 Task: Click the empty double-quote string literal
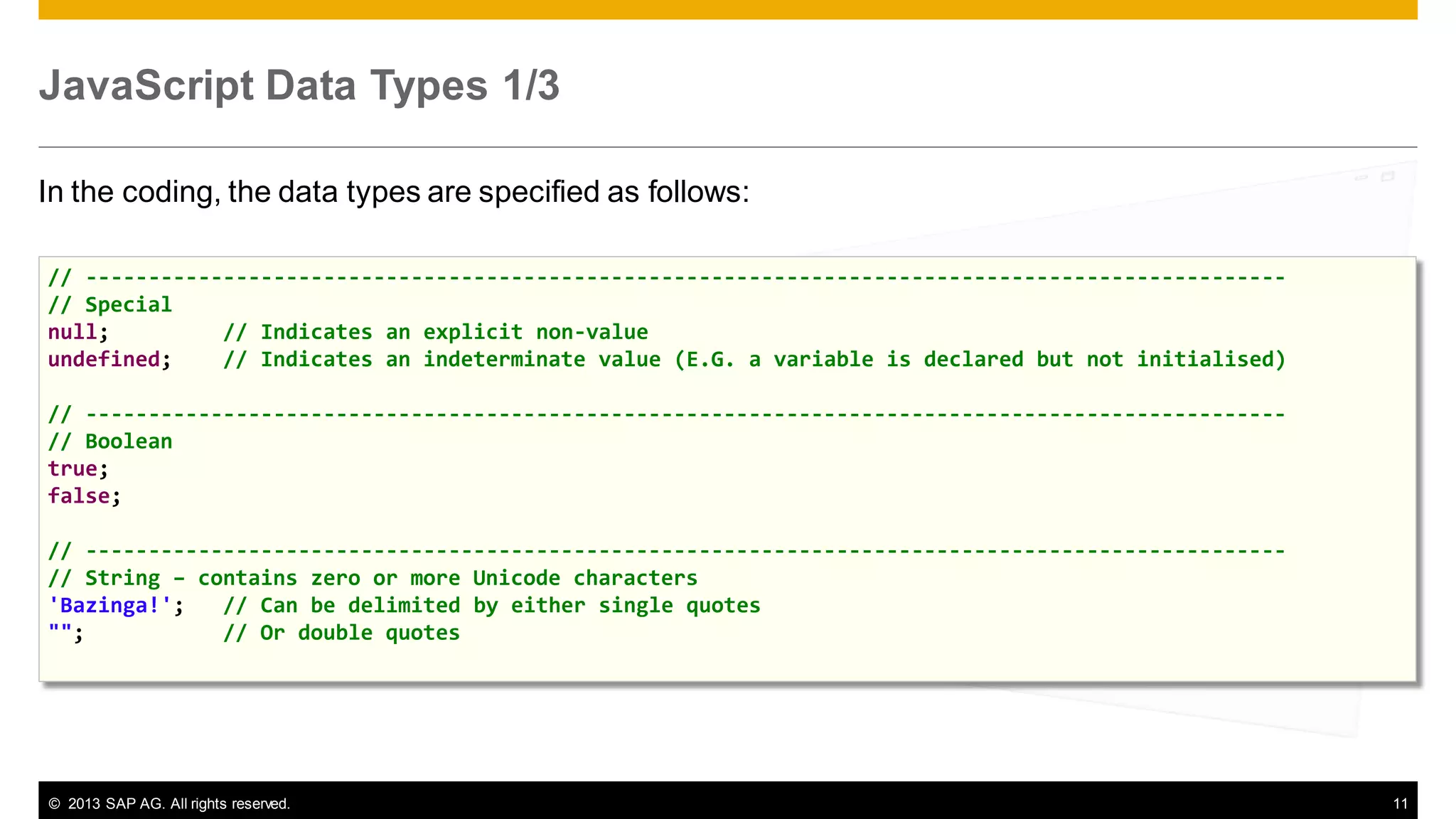tap(60, 630)
